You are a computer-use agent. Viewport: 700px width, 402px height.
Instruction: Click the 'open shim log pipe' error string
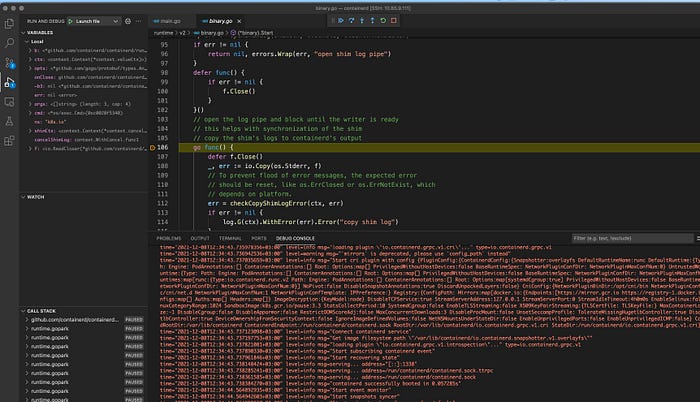coord(352,54)
